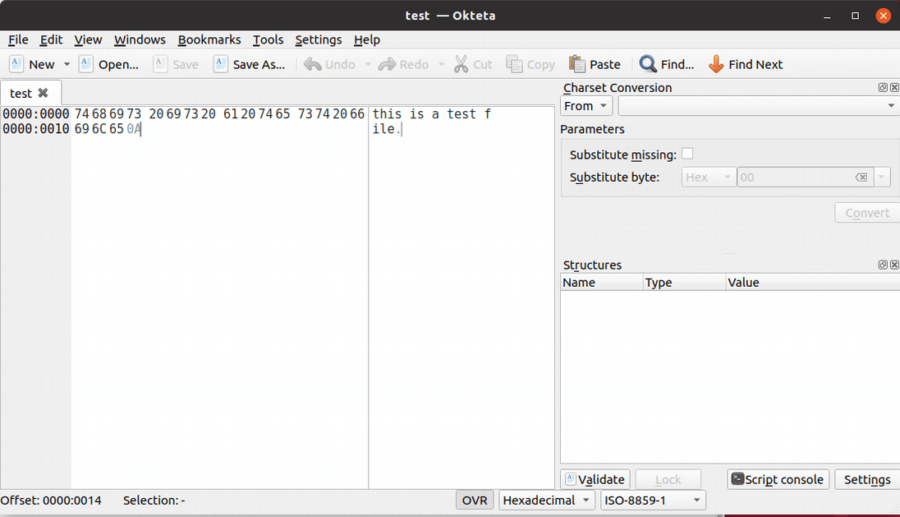900x517 pixels.
Task: Click the Type column header
Action: click(x=684, y=282)
